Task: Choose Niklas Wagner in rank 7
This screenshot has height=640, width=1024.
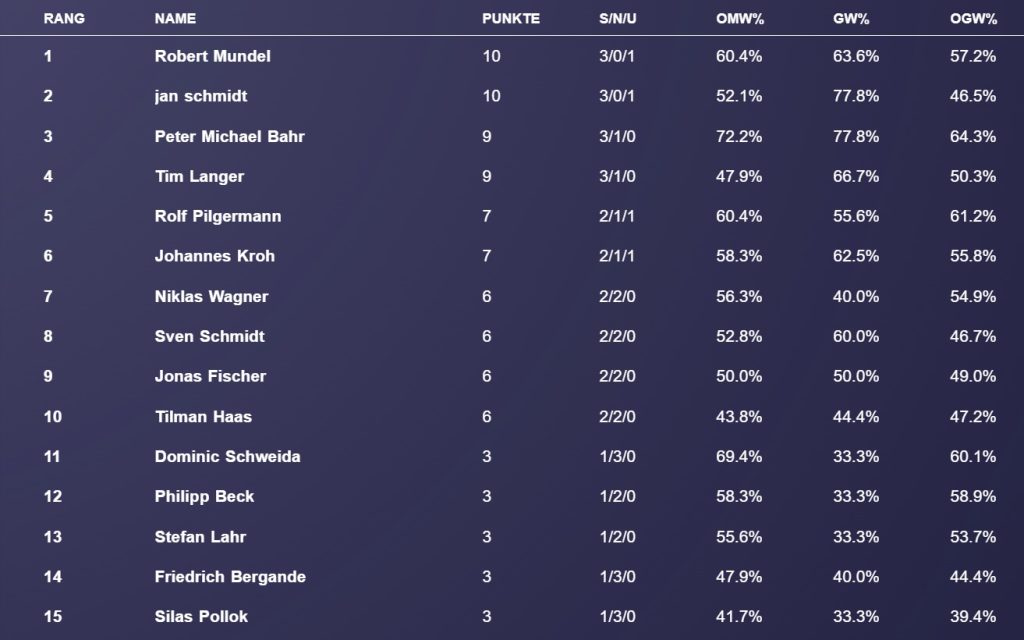Action: click(211, 296)
